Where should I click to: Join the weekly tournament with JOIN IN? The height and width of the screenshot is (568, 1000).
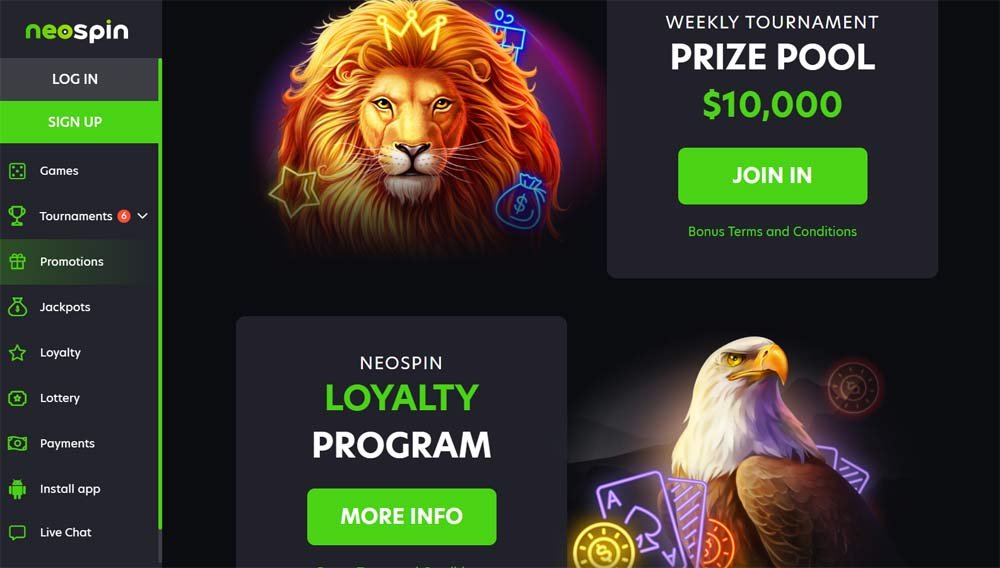pyautogui.click(x=772, y=176)
